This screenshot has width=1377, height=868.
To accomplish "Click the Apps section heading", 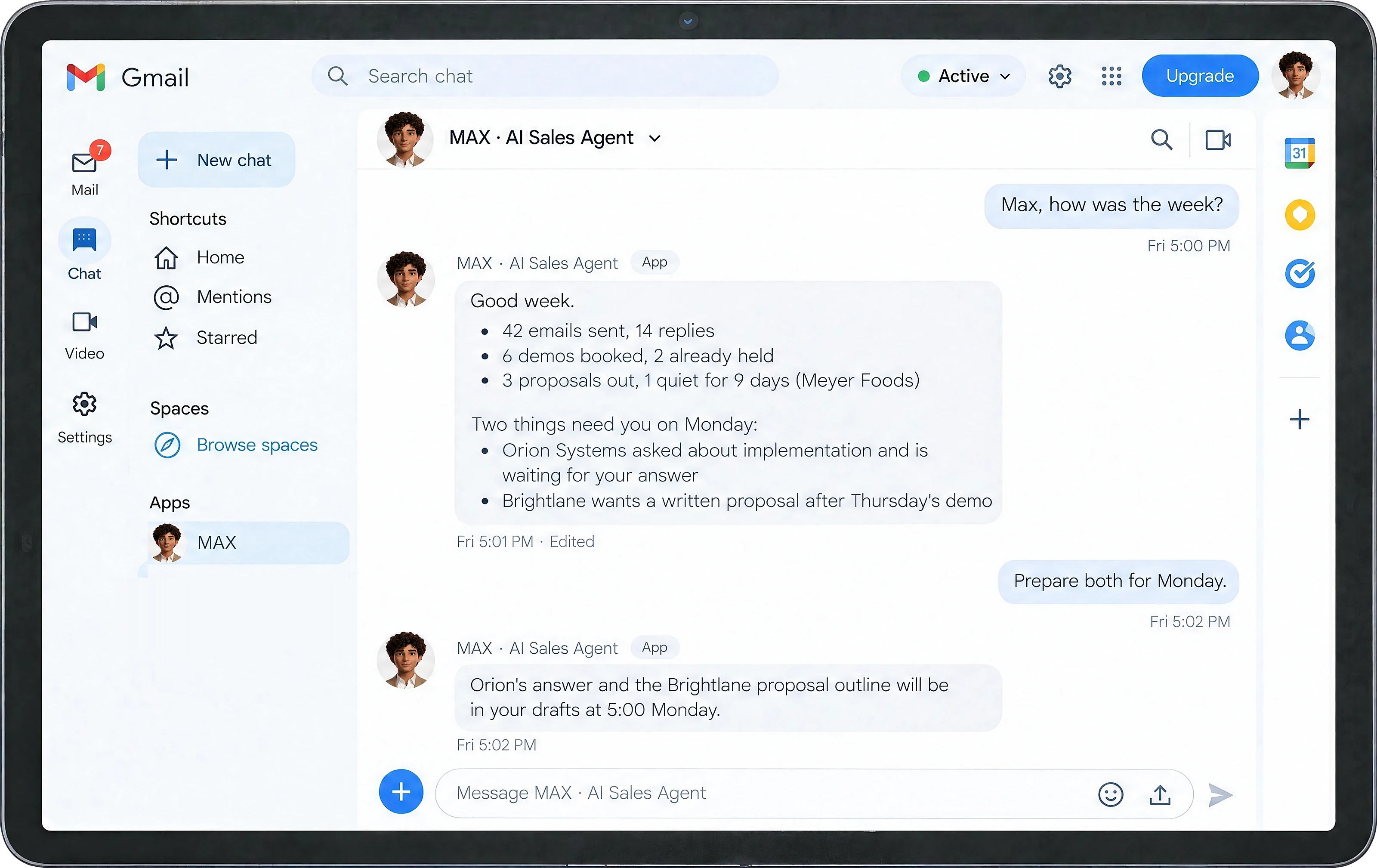I will tap(169, 503).
